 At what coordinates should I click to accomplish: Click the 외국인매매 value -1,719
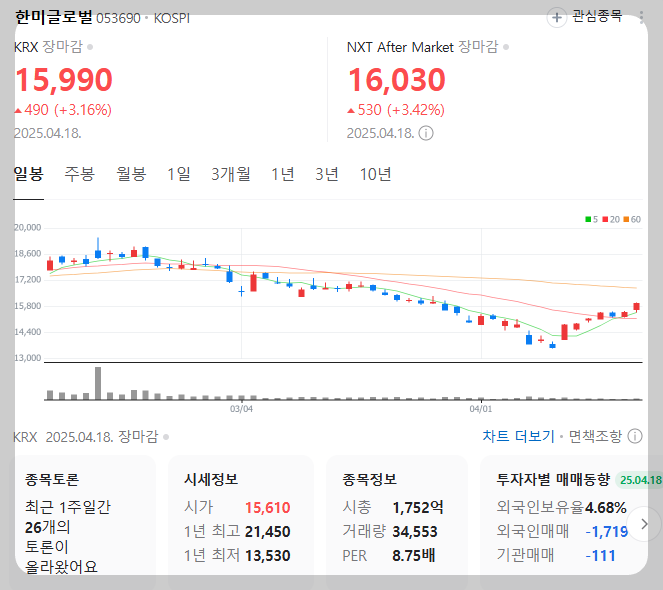(x=607, y=532)
